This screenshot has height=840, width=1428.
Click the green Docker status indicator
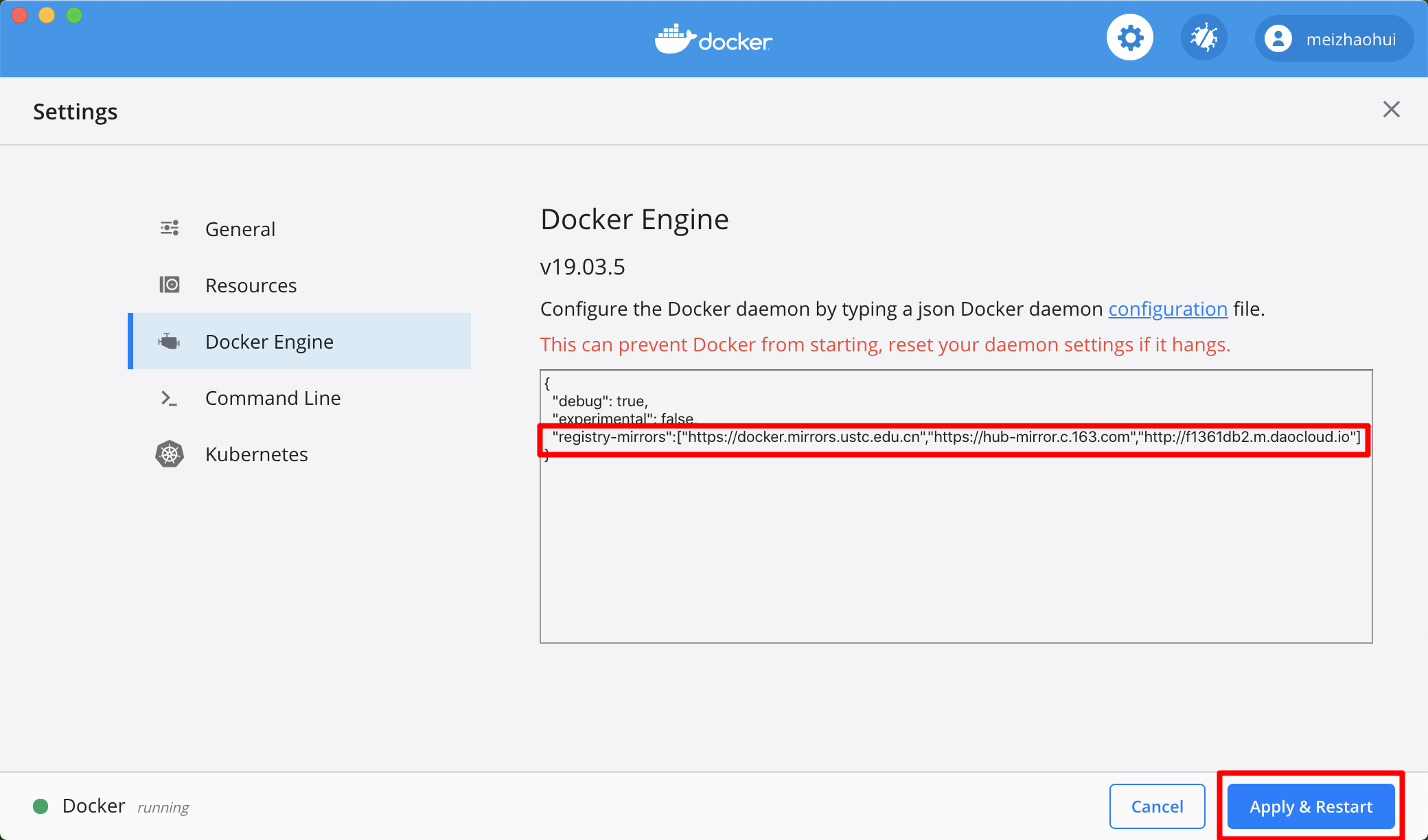(x=41, y=806)
